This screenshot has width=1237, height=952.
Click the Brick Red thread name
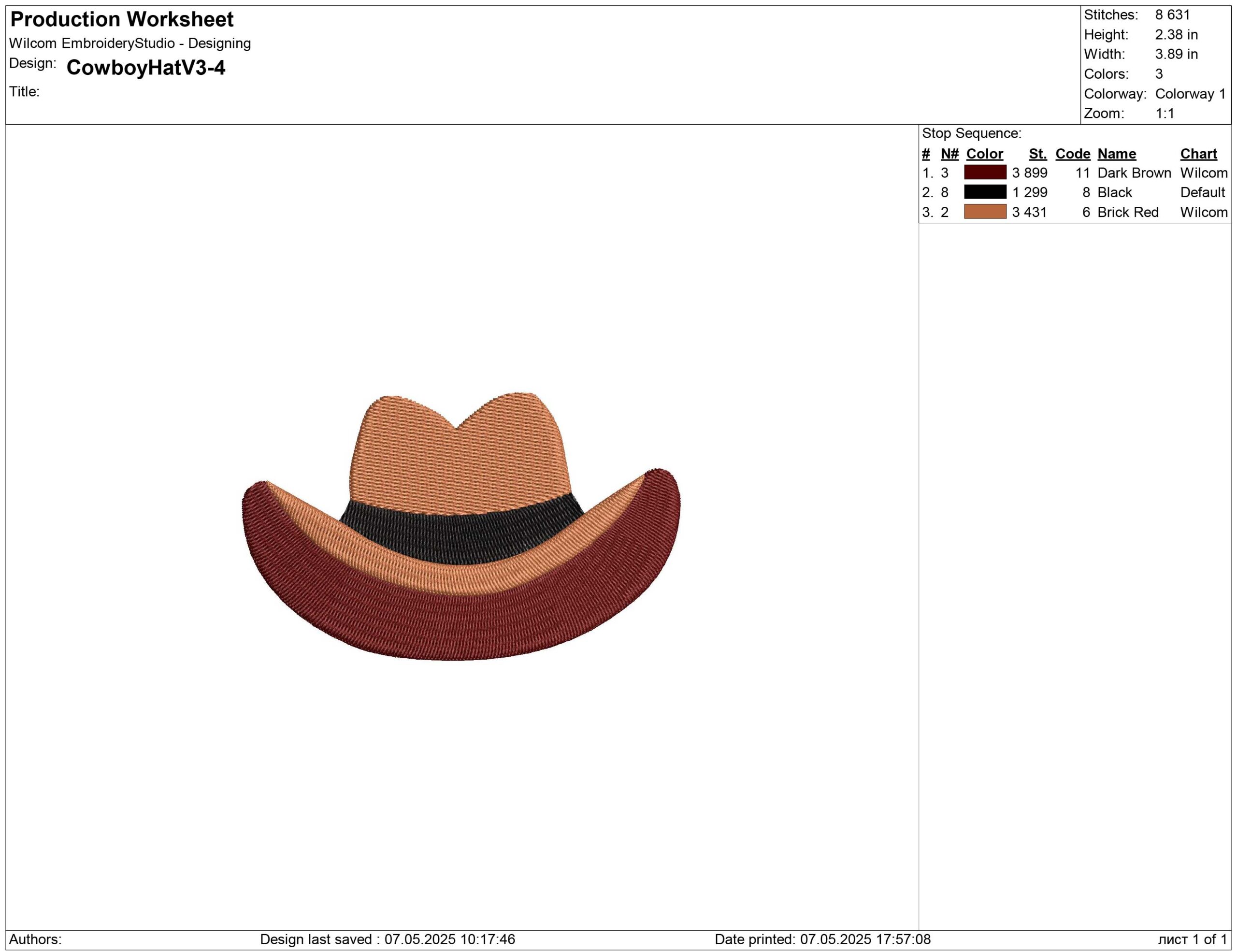coord(1128,212)
